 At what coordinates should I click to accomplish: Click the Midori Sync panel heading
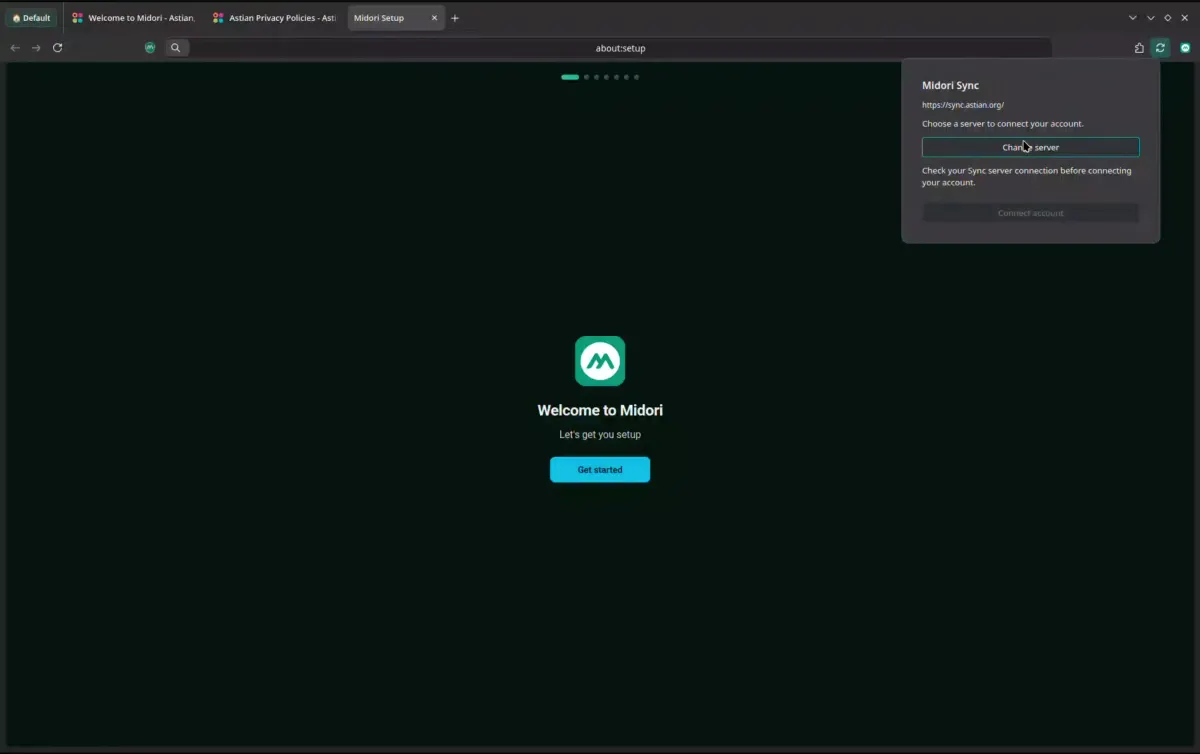tap(950, 86)
